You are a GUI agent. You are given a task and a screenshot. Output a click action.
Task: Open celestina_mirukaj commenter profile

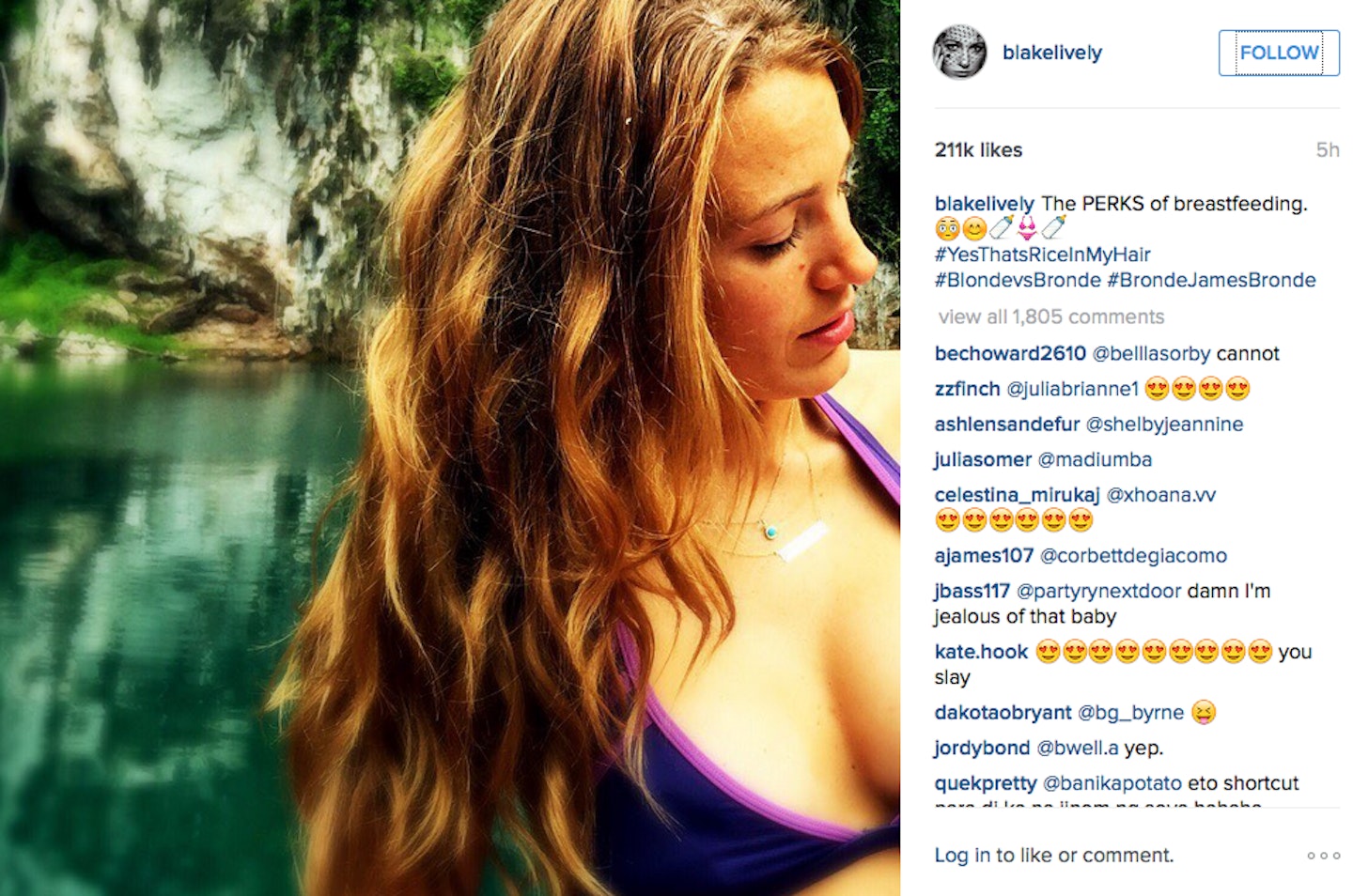[1017, 495]
